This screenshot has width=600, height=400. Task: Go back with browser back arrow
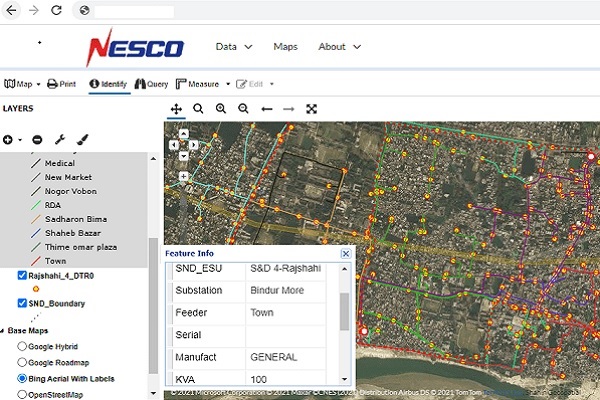(11, 10)
